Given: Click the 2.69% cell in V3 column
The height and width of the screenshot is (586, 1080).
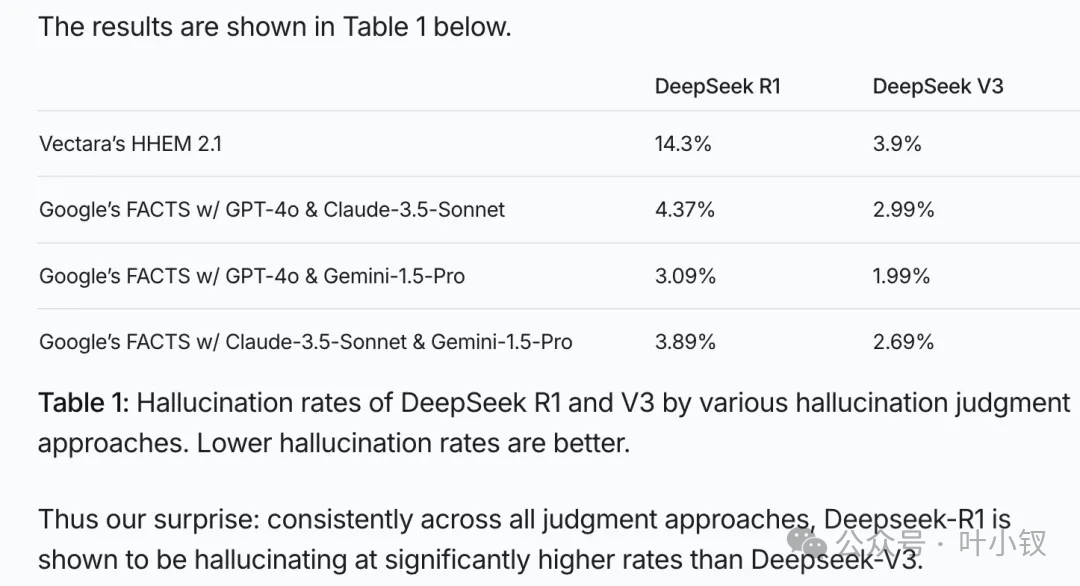Looking at the screenshot, I should (x=903, y=342).
